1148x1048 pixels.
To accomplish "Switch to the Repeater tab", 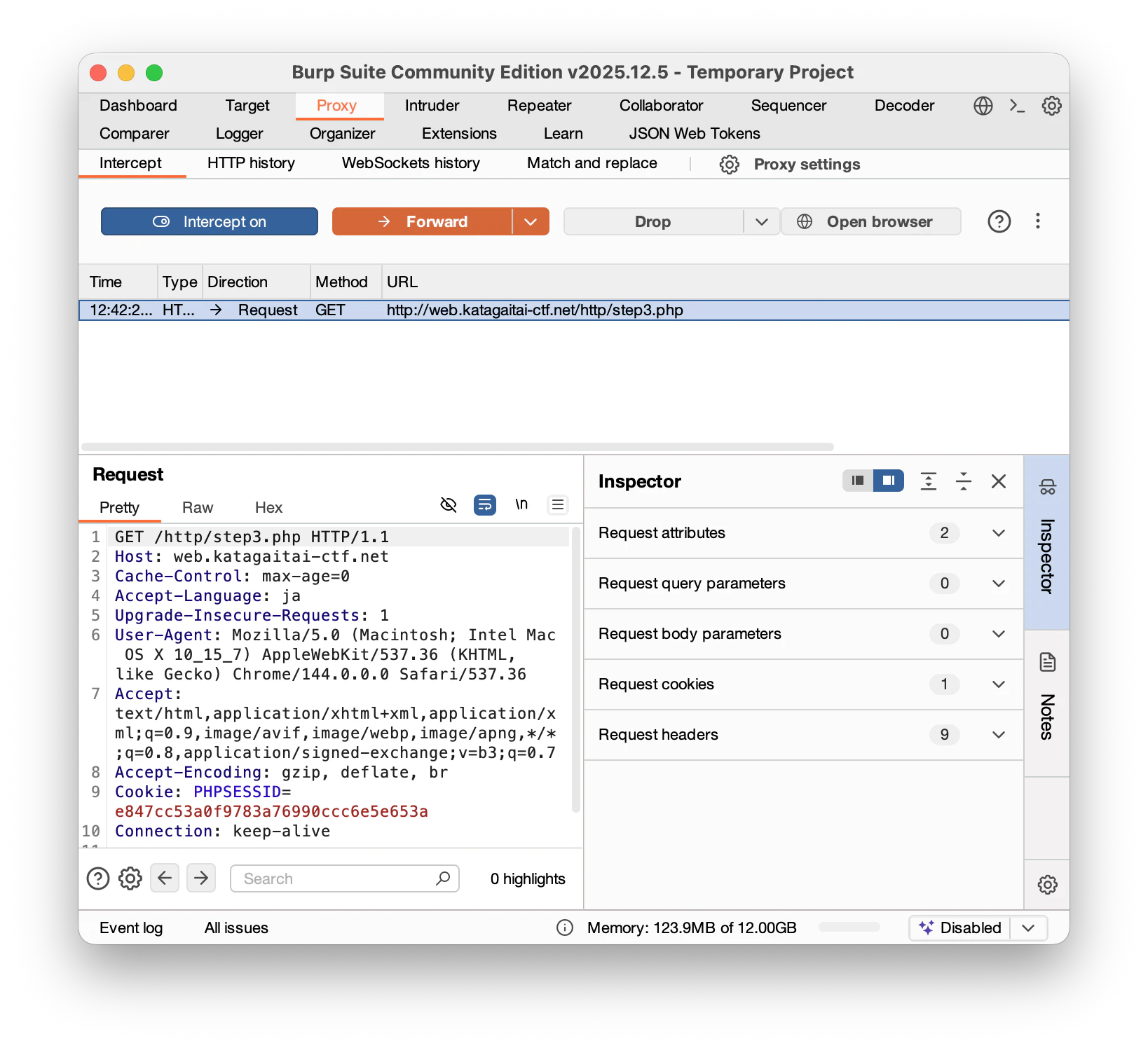I will coord(539,106).
